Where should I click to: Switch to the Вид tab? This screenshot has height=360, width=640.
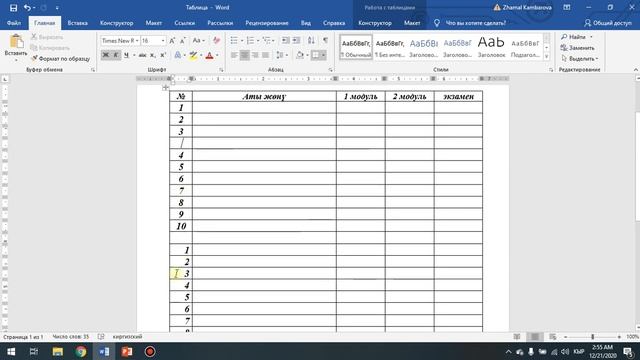[x=306, y=23]
